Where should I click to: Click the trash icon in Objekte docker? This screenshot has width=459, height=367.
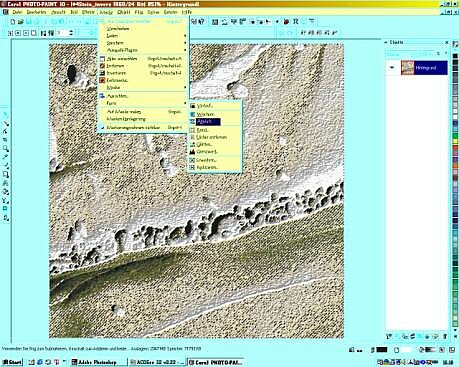[445, 336]
